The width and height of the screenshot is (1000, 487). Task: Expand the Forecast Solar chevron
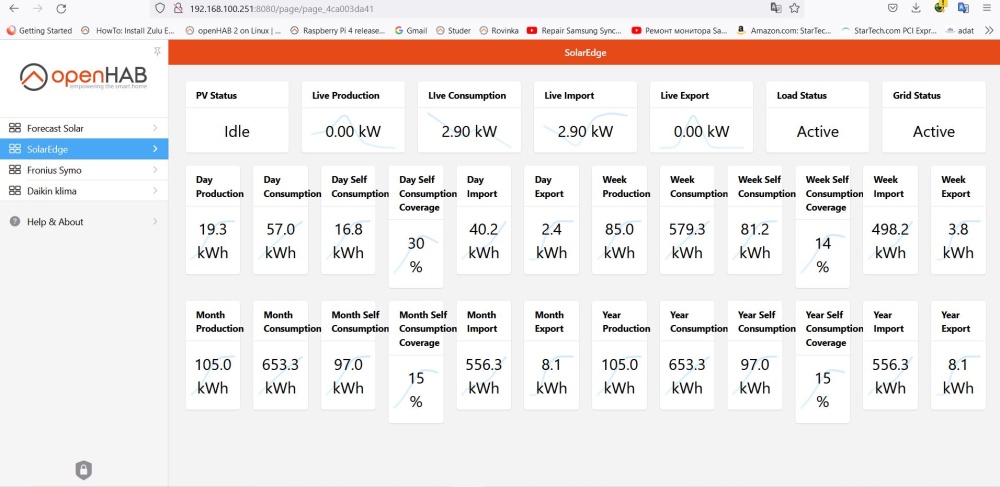pos(155,128)
